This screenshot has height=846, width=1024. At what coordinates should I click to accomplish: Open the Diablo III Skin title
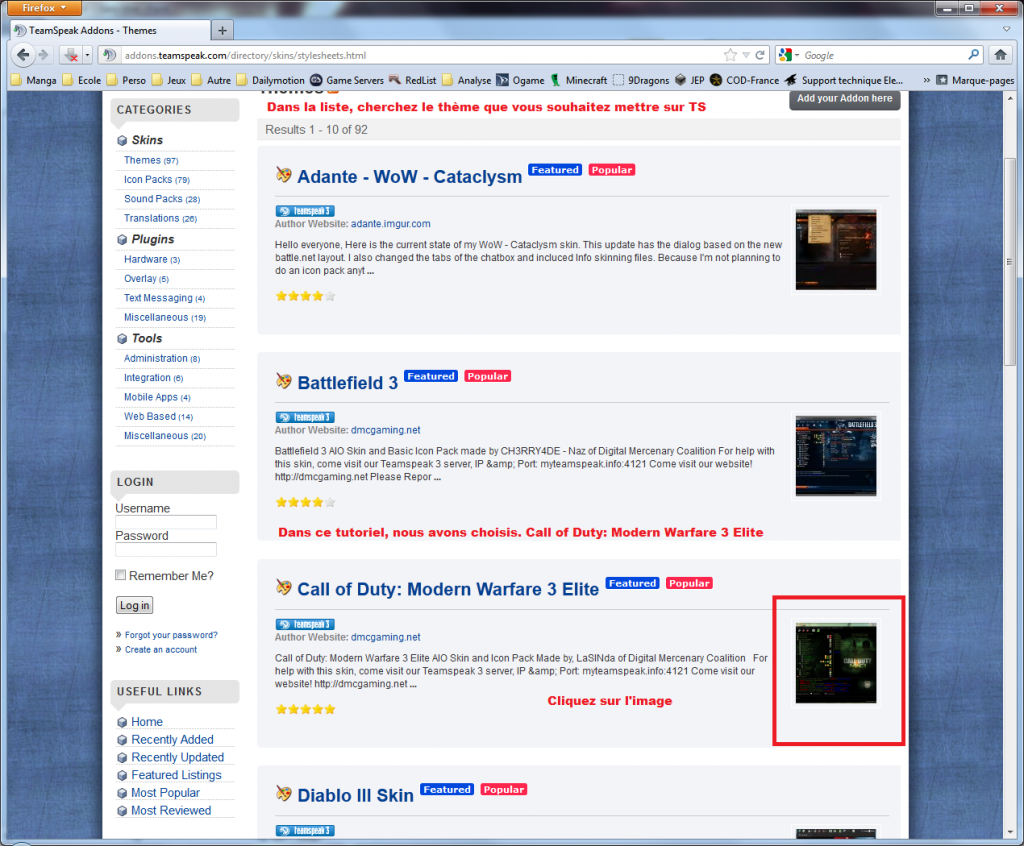coord(355,796)
